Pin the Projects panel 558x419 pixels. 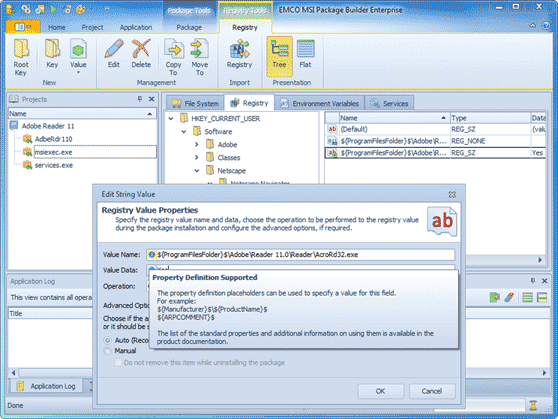(140, 99)
